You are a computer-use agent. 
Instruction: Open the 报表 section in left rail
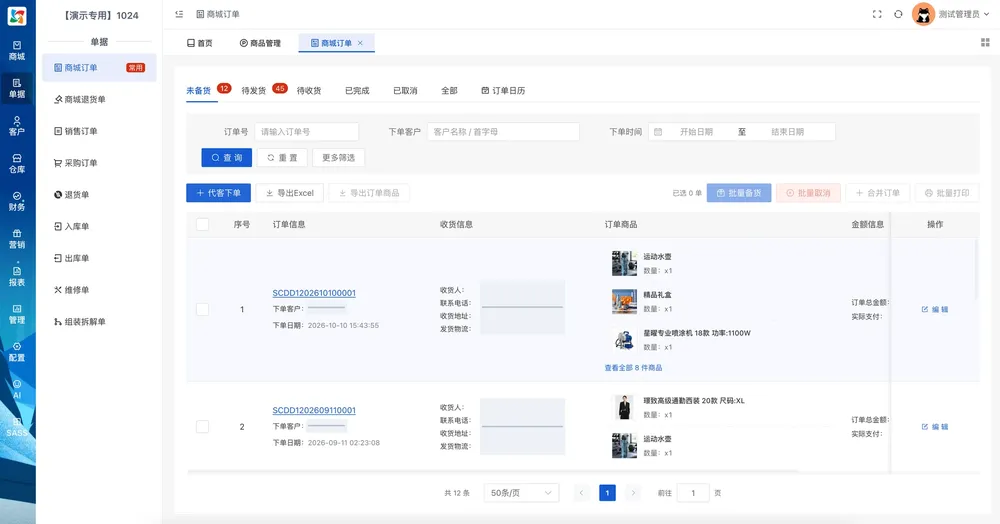(17, 276)
